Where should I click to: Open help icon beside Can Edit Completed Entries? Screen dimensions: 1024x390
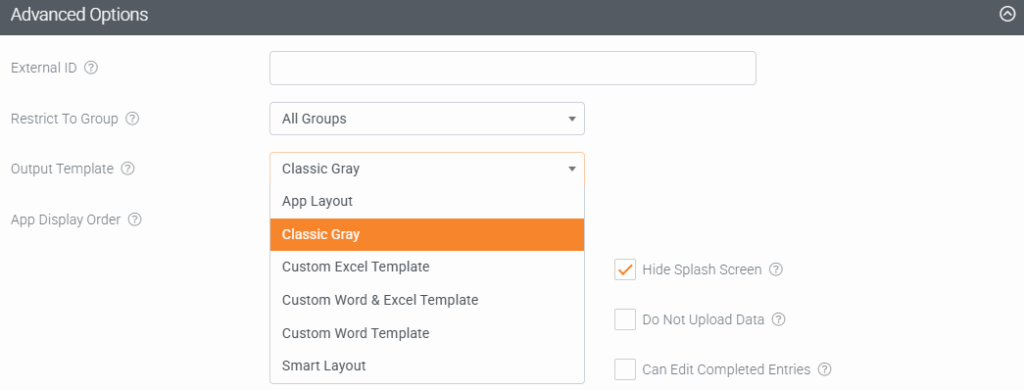tap(825, 370)
